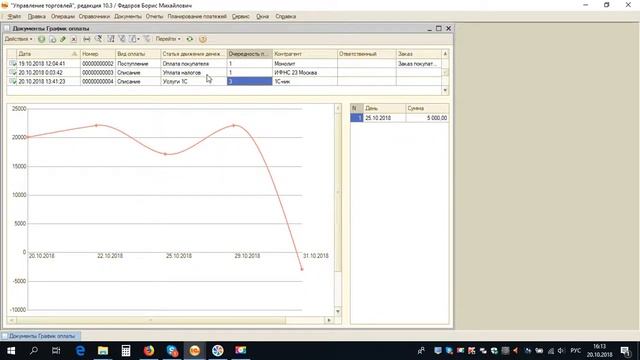The image size is (640, 360).
Task: Open Skype from the taskbar
Action: click(172, 351)
